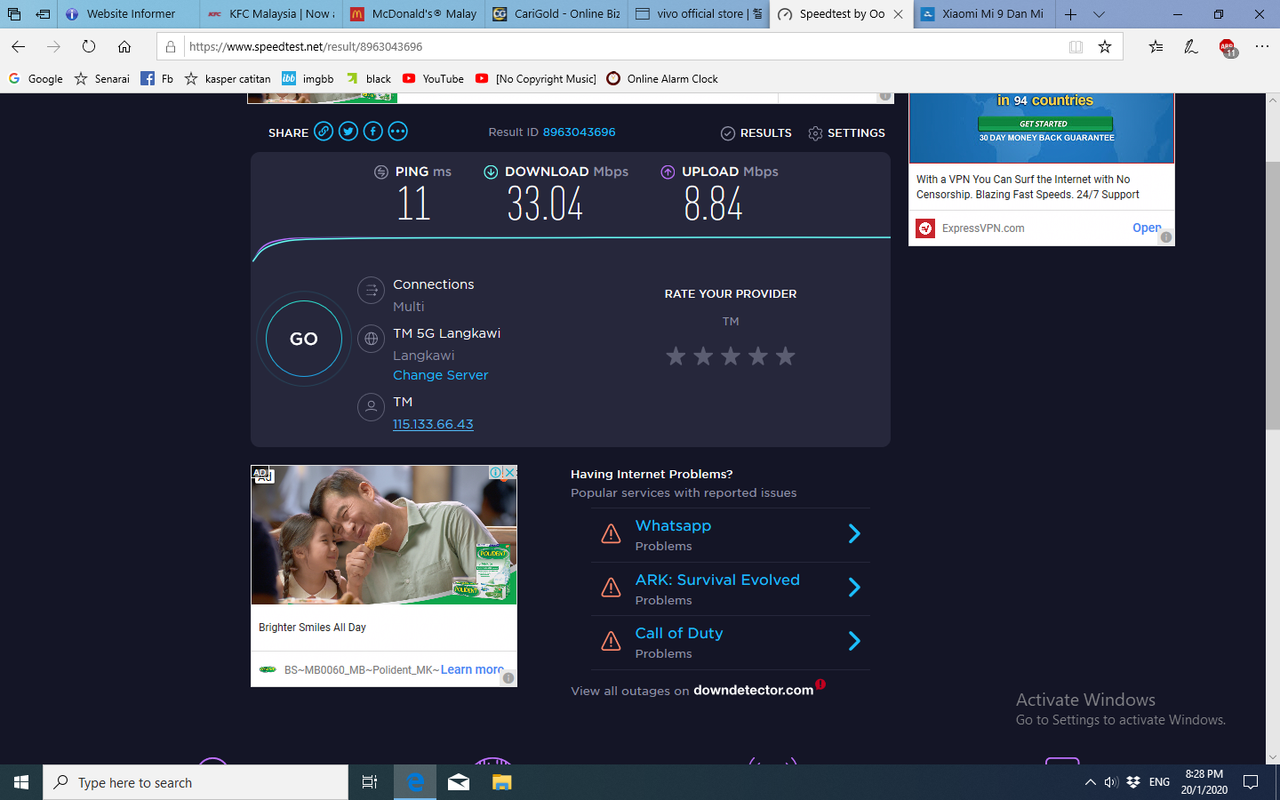The width and height of the screenshot is (1280, 800).
Task: Open Windows Start menu
Action: 21,782
